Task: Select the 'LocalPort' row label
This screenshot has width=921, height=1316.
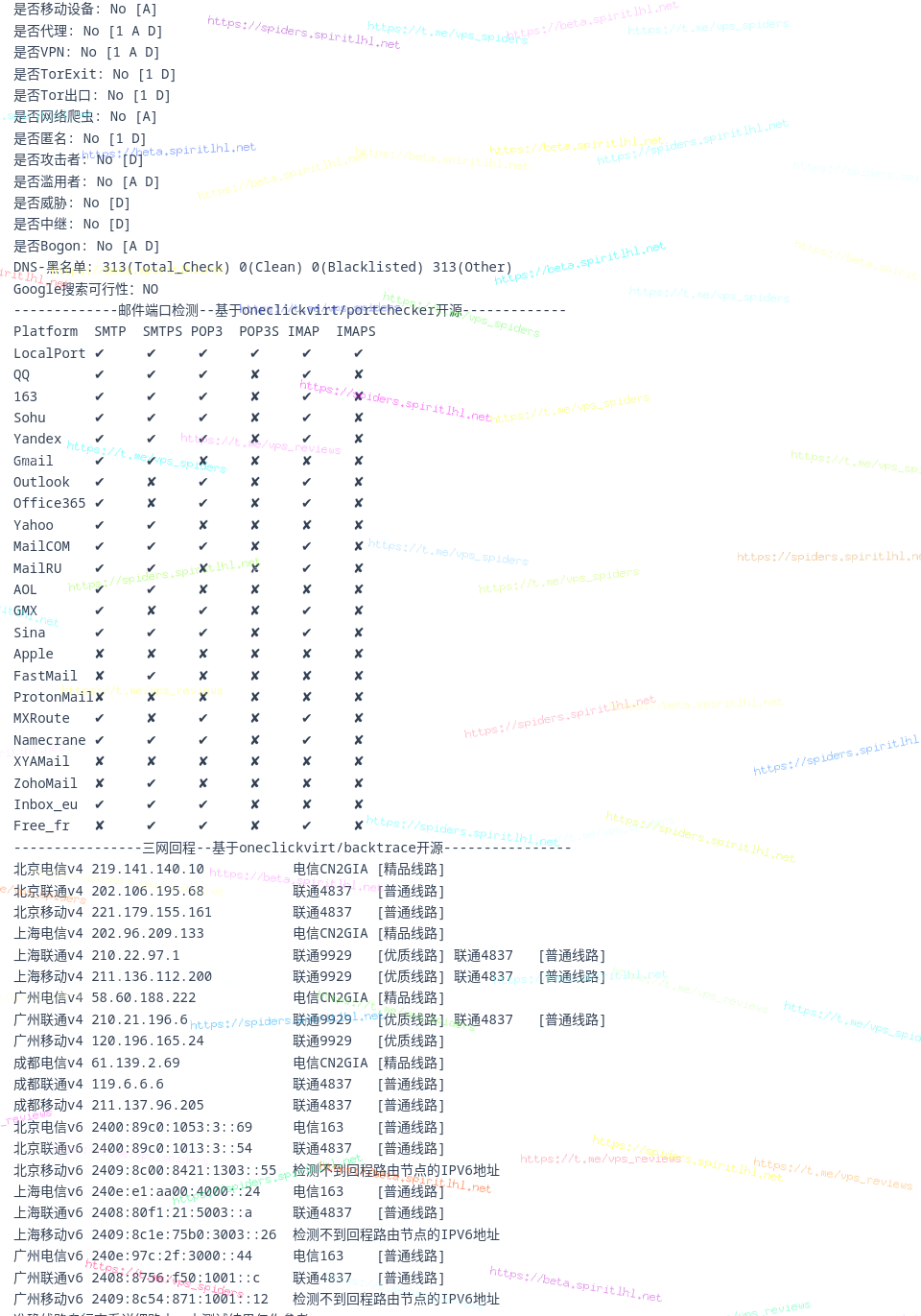Action: (50, 353)
